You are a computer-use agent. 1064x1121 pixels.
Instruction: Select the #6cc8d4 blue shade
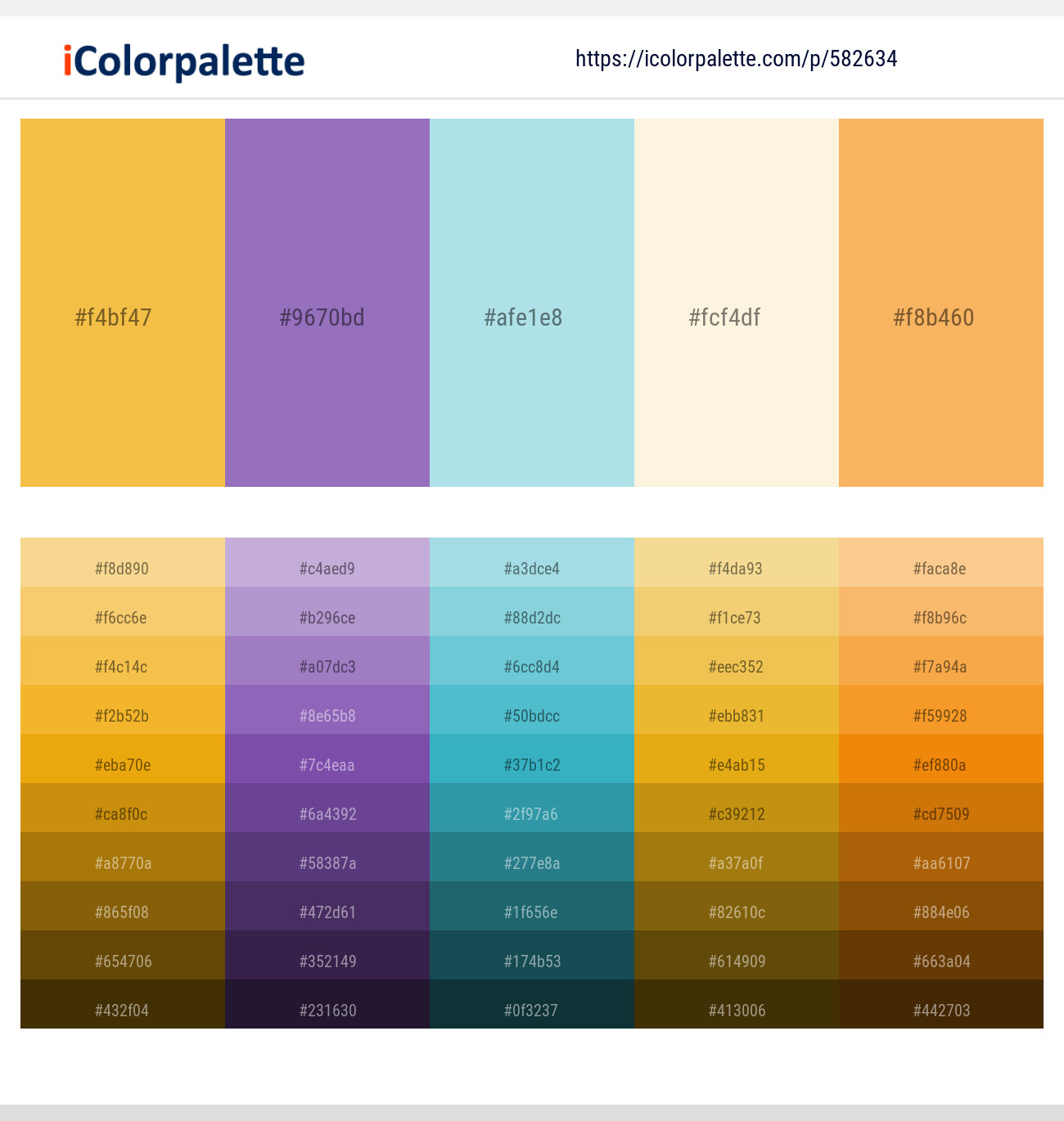click(532, 660)
